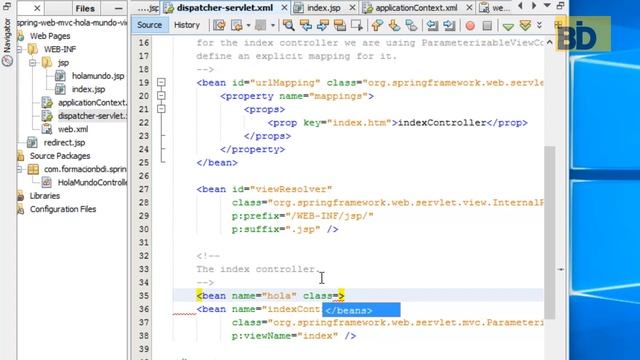Collapse the WEB-INF folder node
Image resolution: width=640 pixels, height=360 pixels.
(19, 49)
